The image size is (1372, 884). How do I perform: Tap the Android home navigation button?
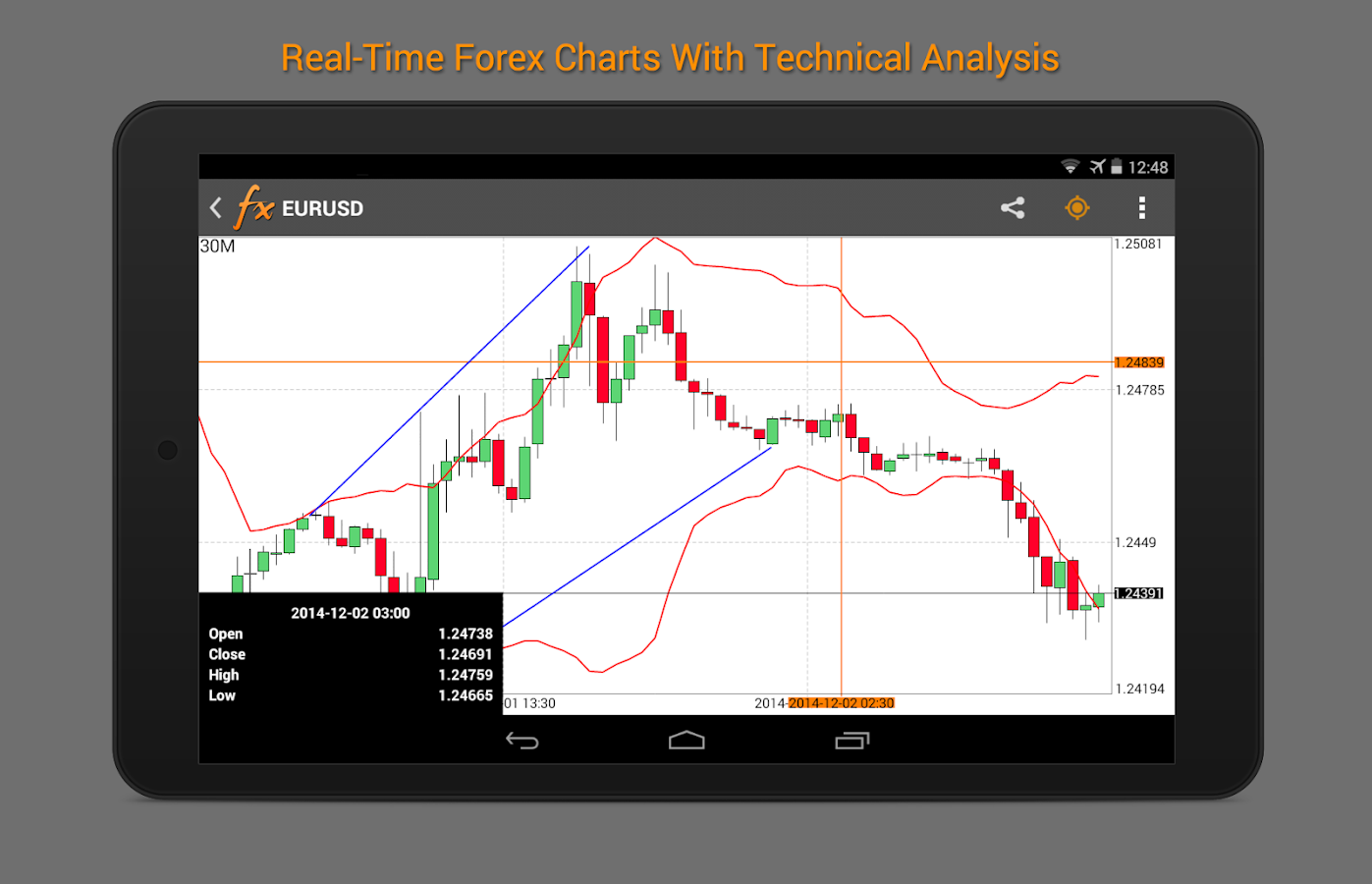tap(686, 741)
